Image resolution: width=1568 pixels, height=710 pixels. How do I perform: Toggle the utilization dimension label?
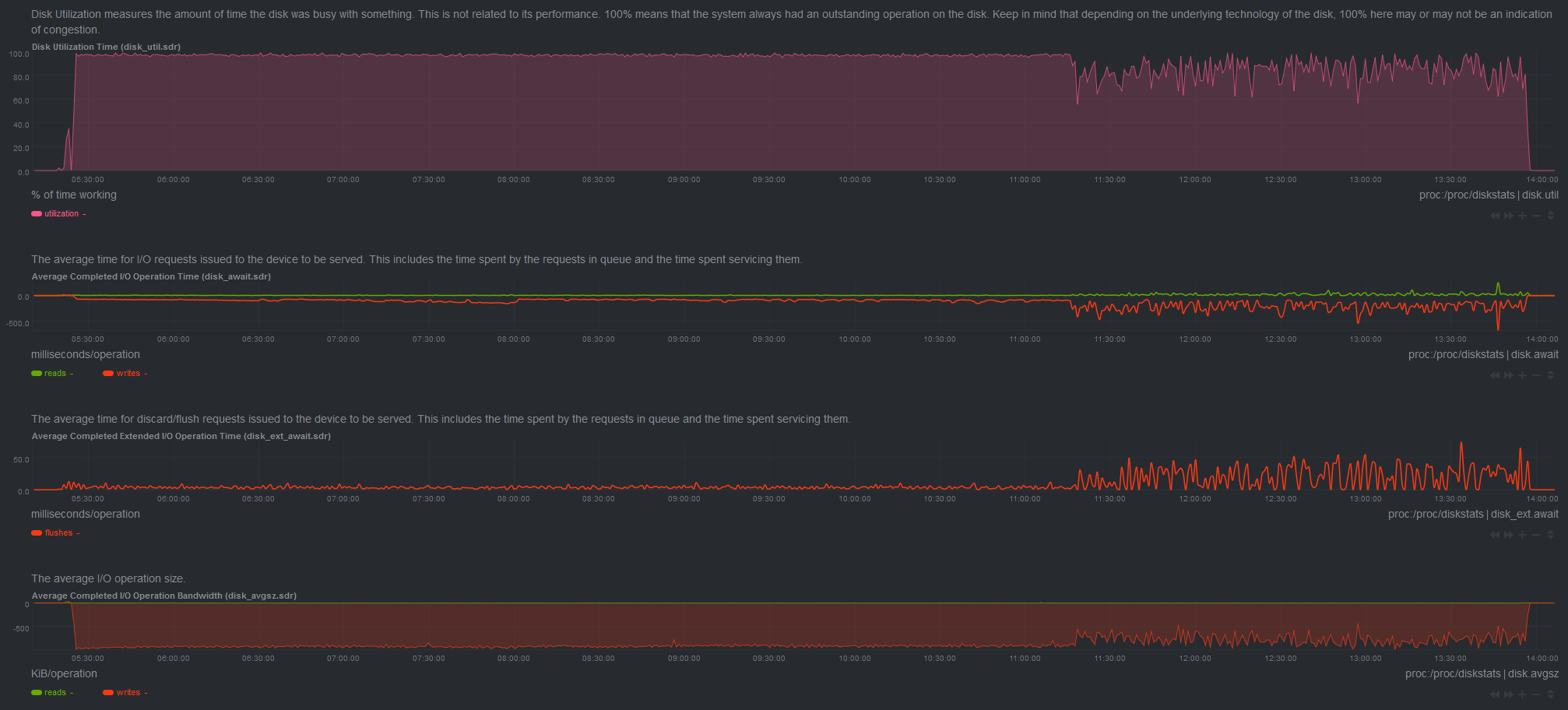(62, 213)
